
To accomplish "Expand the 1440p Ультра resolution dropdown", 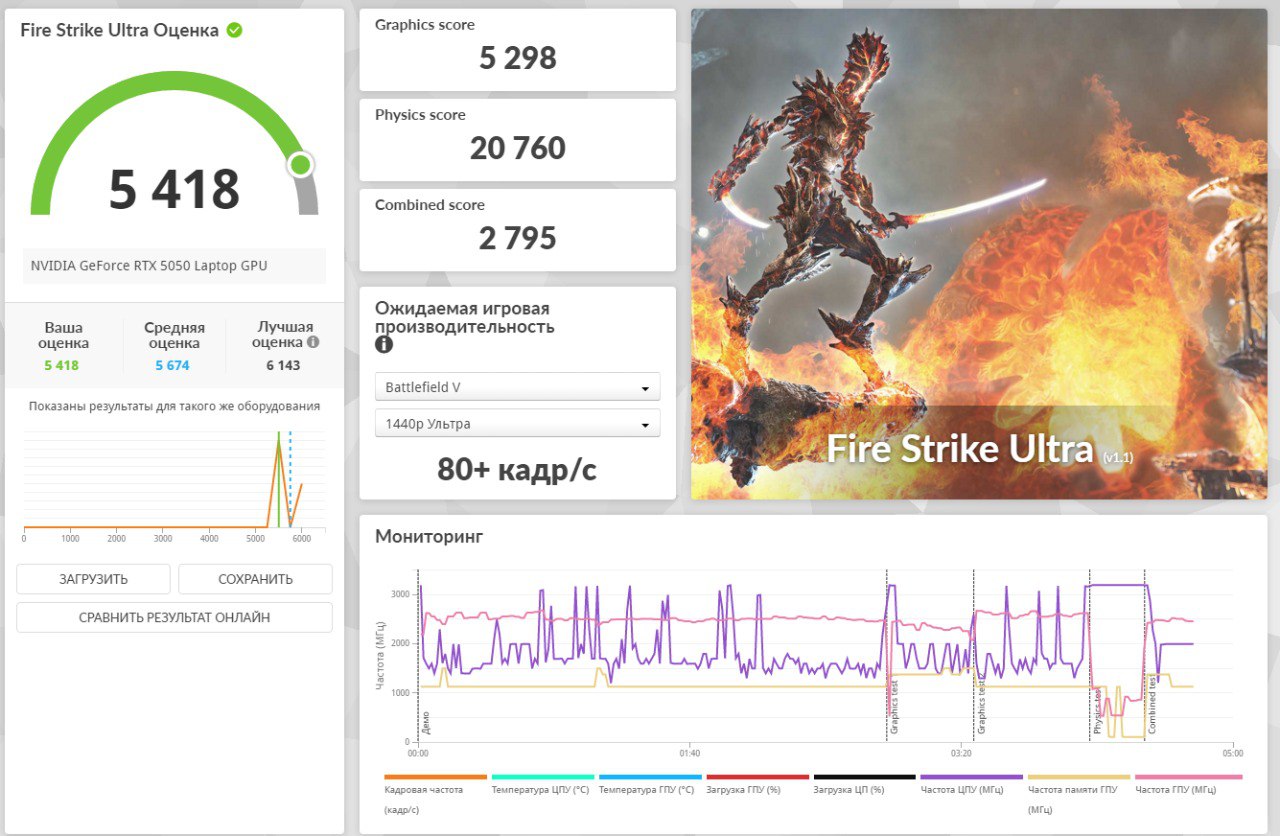I will click(517, 423).
